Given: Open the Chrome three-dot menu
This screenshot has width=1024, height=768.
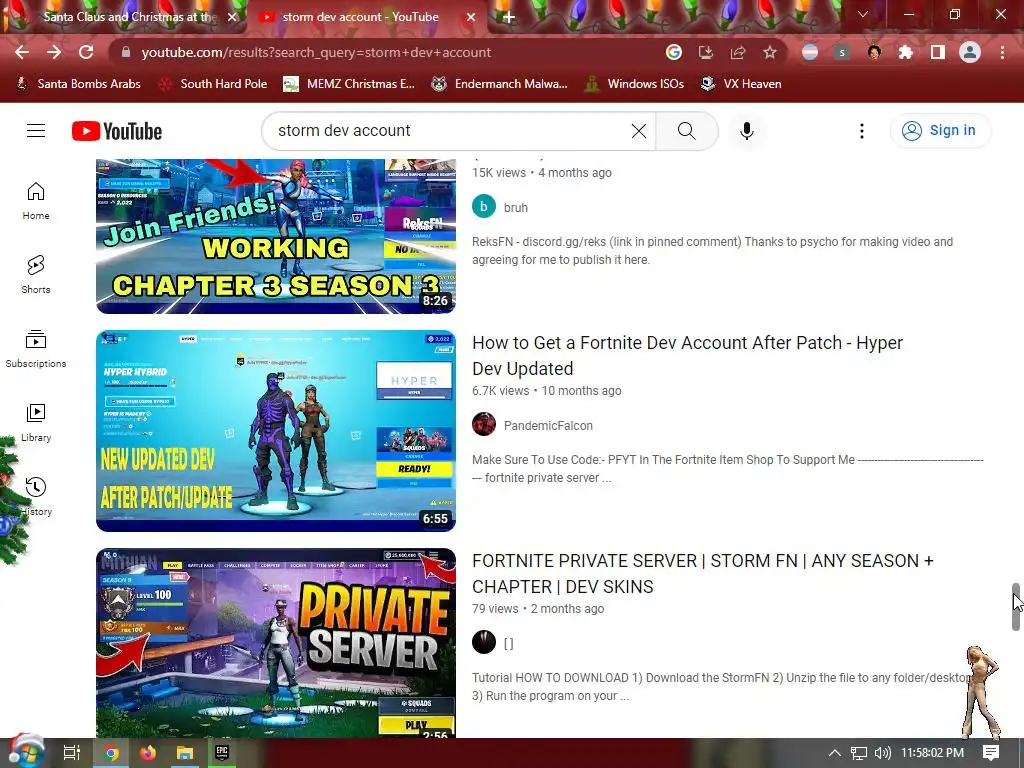Looking at the screenshot, I should pyautogui.click(x=1002, y=52).
